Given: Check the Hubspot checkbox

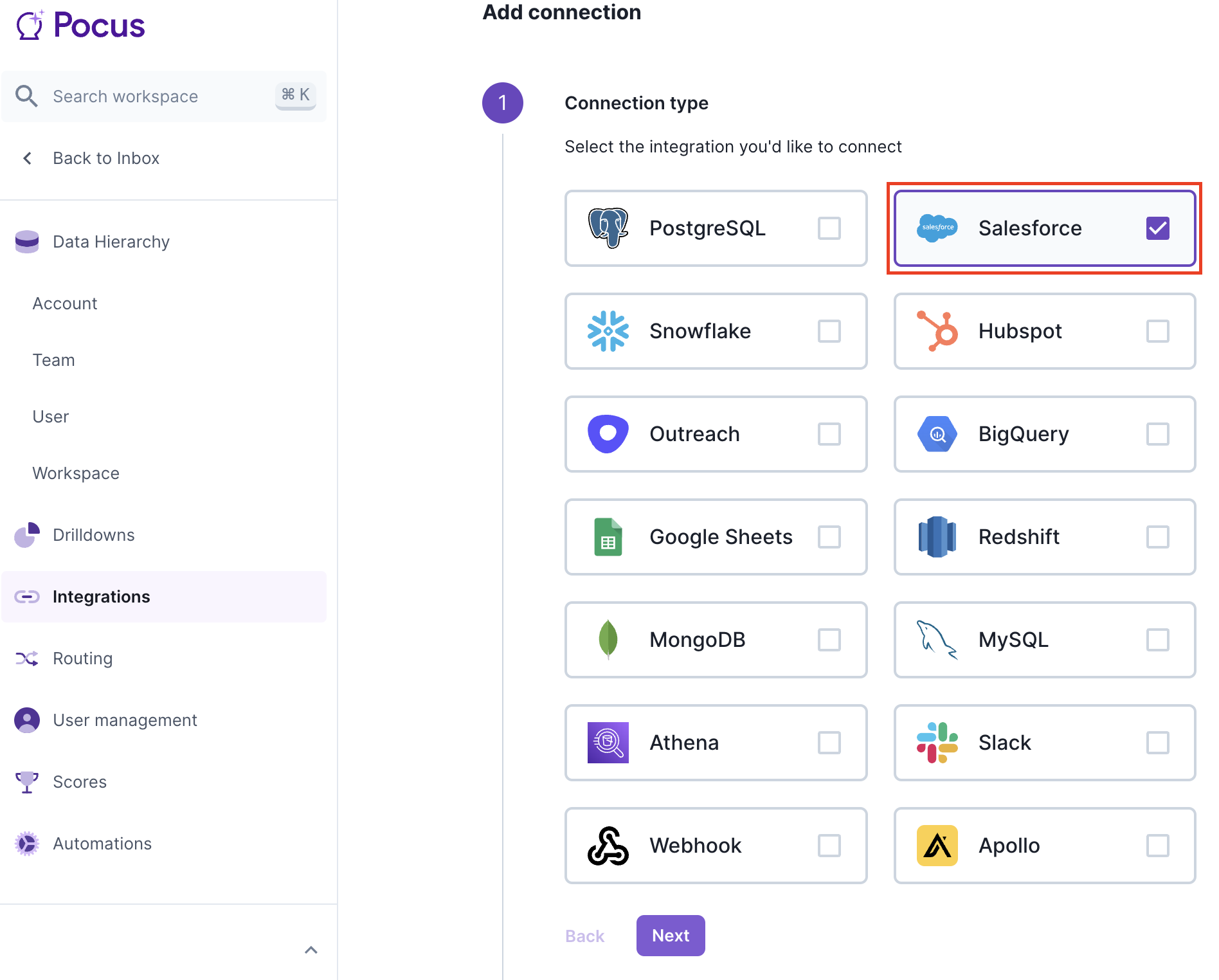Looking at the screenshot, I should (x=1158, y=331).
